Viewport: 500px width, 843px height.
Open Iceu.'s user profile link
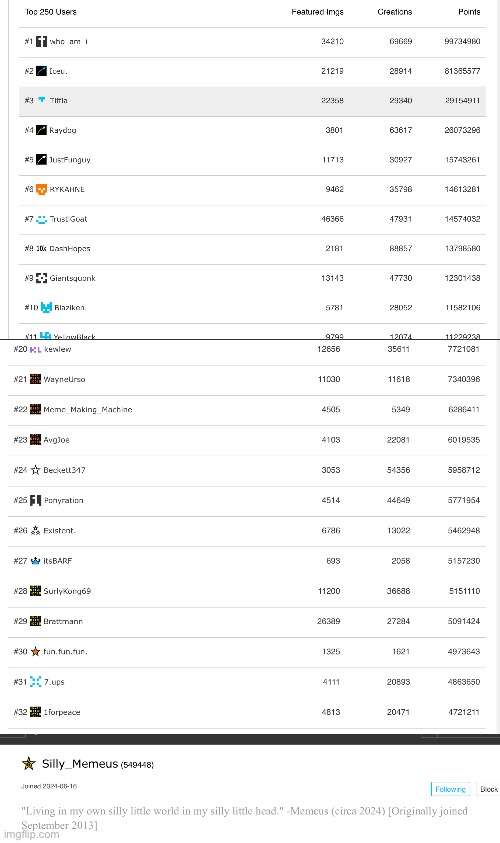click(58, 71)
